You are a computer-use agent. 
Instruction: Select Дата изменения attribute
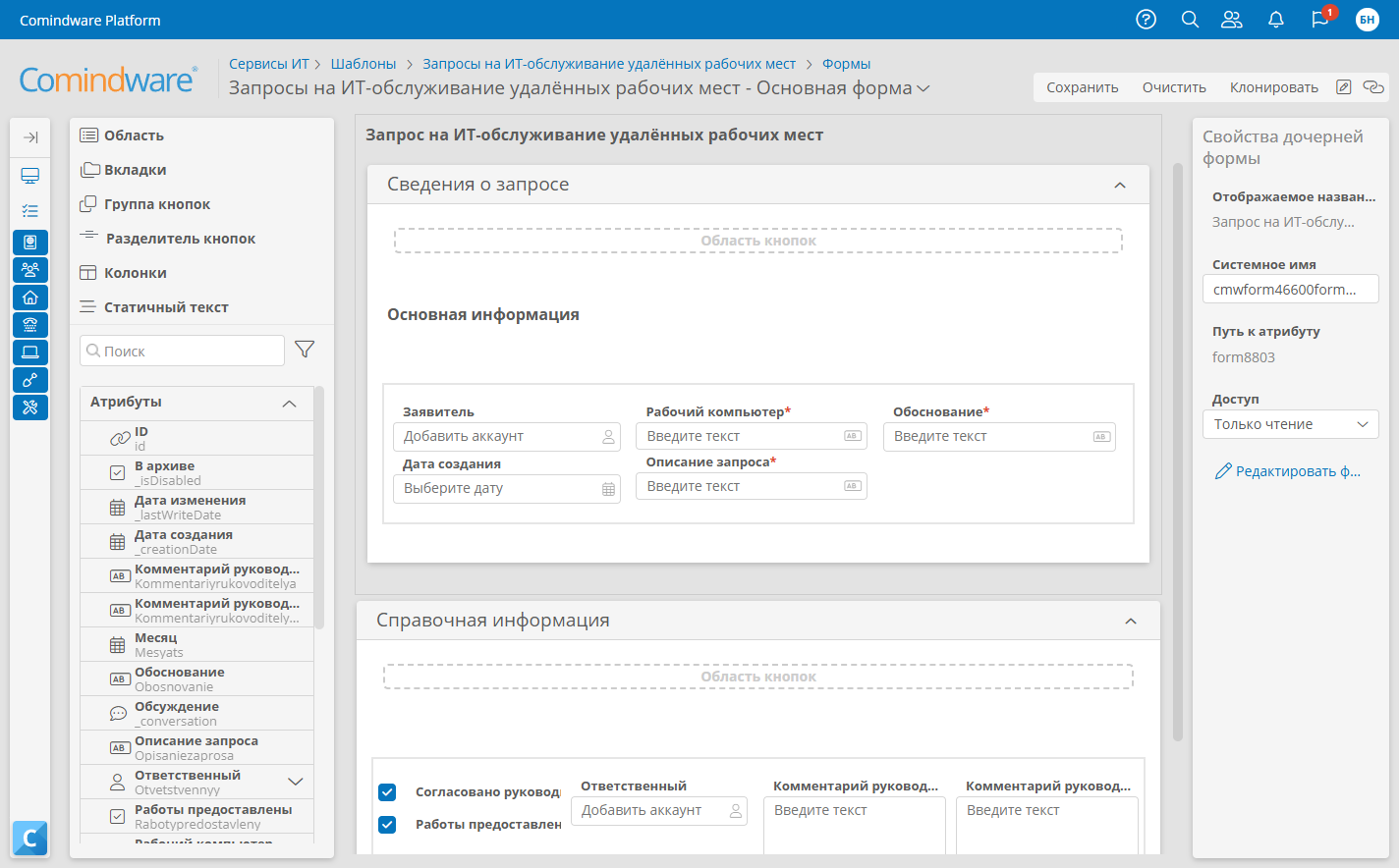click(196, 507)
